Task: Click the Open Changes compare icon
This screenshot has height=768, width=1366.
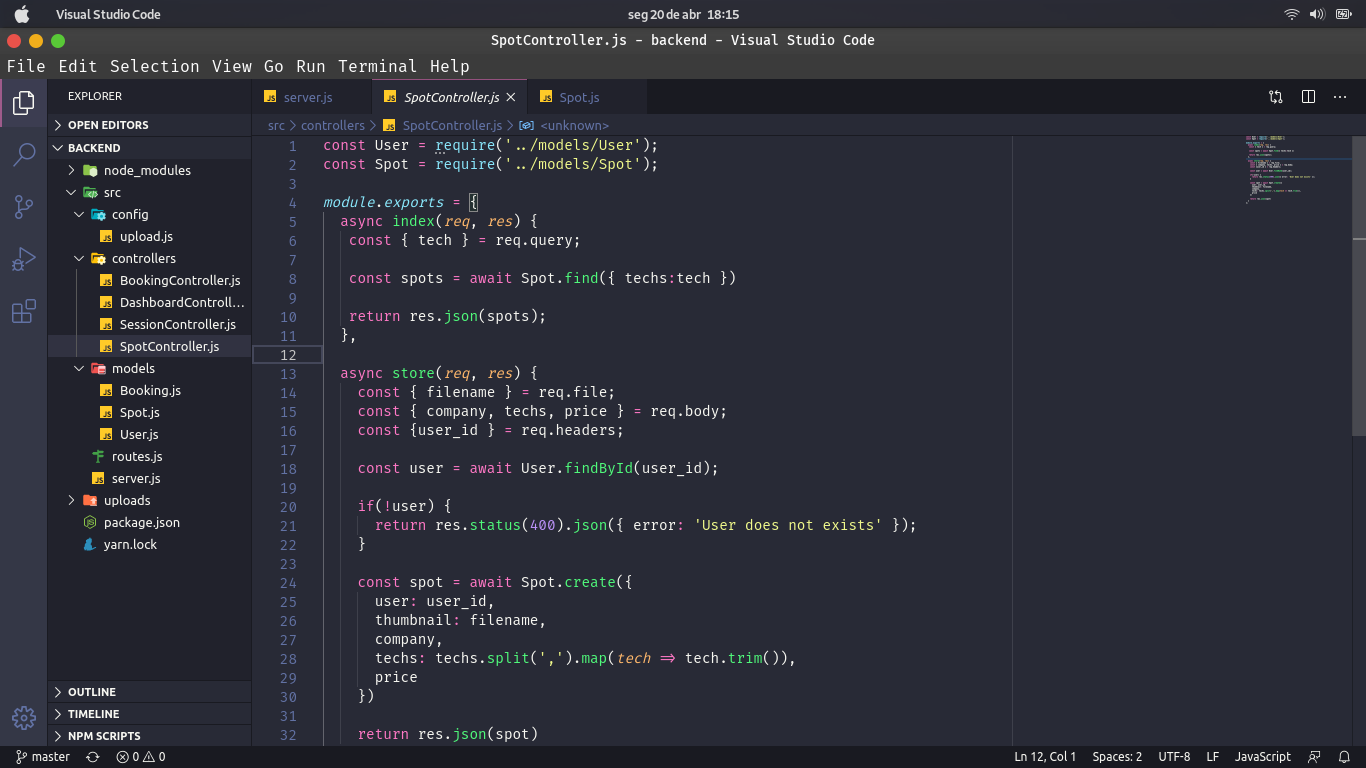Action: click(x=1276, y=97)
